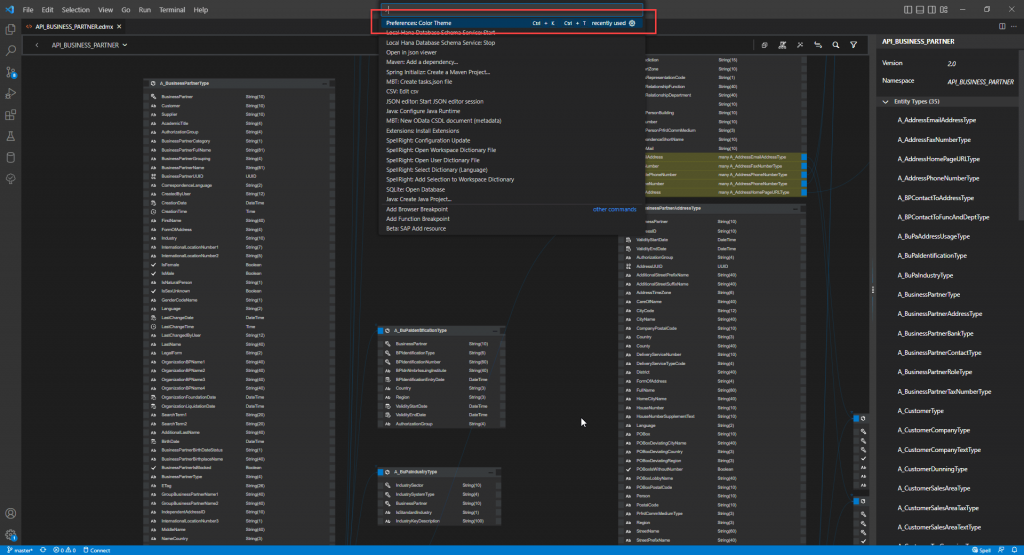This screenshot has height=555, width=1024.
Task: Click the 'other commands' link in palette
Action: [x=614, y=210]
